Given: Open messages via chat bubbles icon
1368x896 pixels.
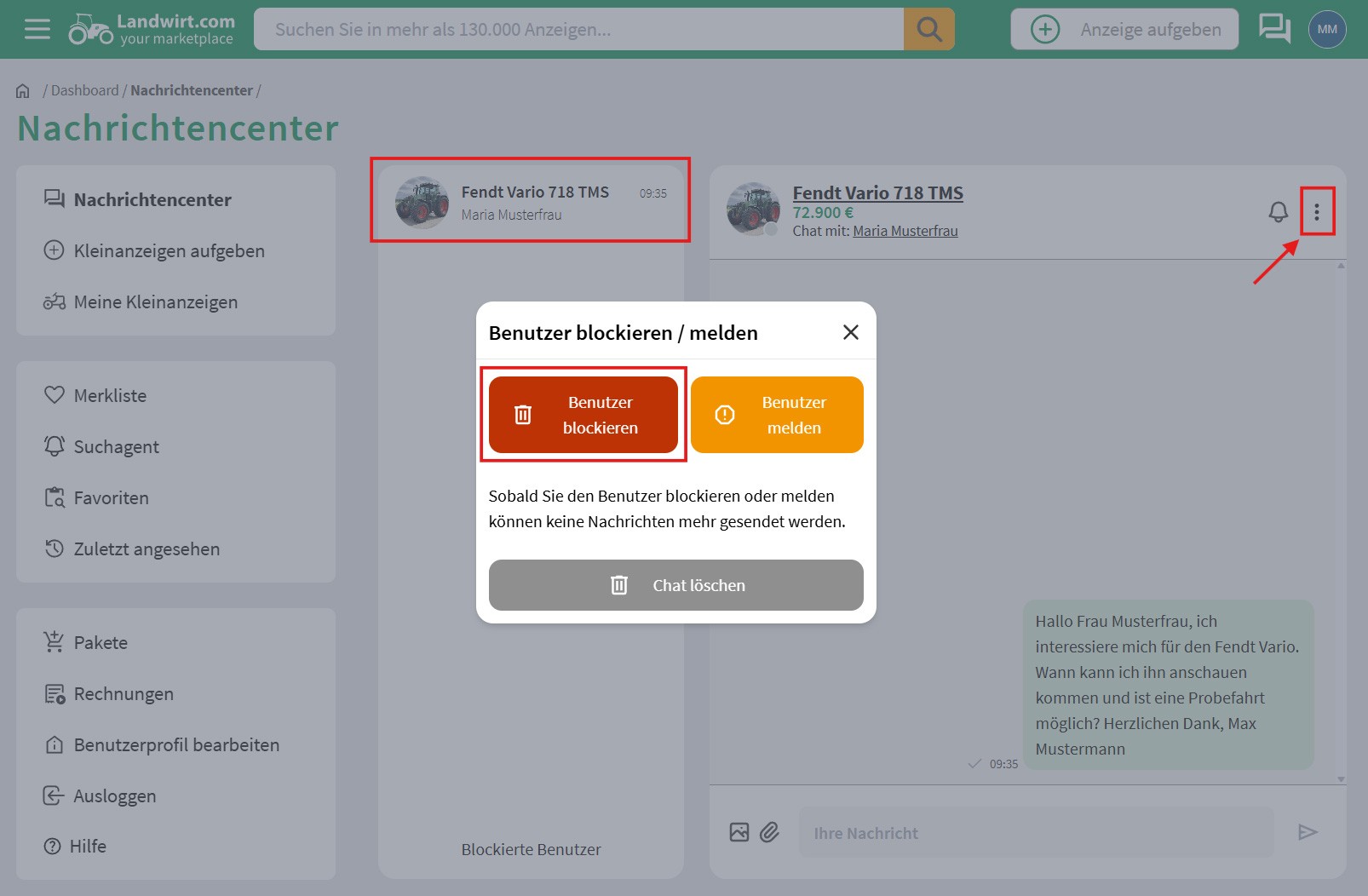Looking at the screenshot, I should point(1274,29).
